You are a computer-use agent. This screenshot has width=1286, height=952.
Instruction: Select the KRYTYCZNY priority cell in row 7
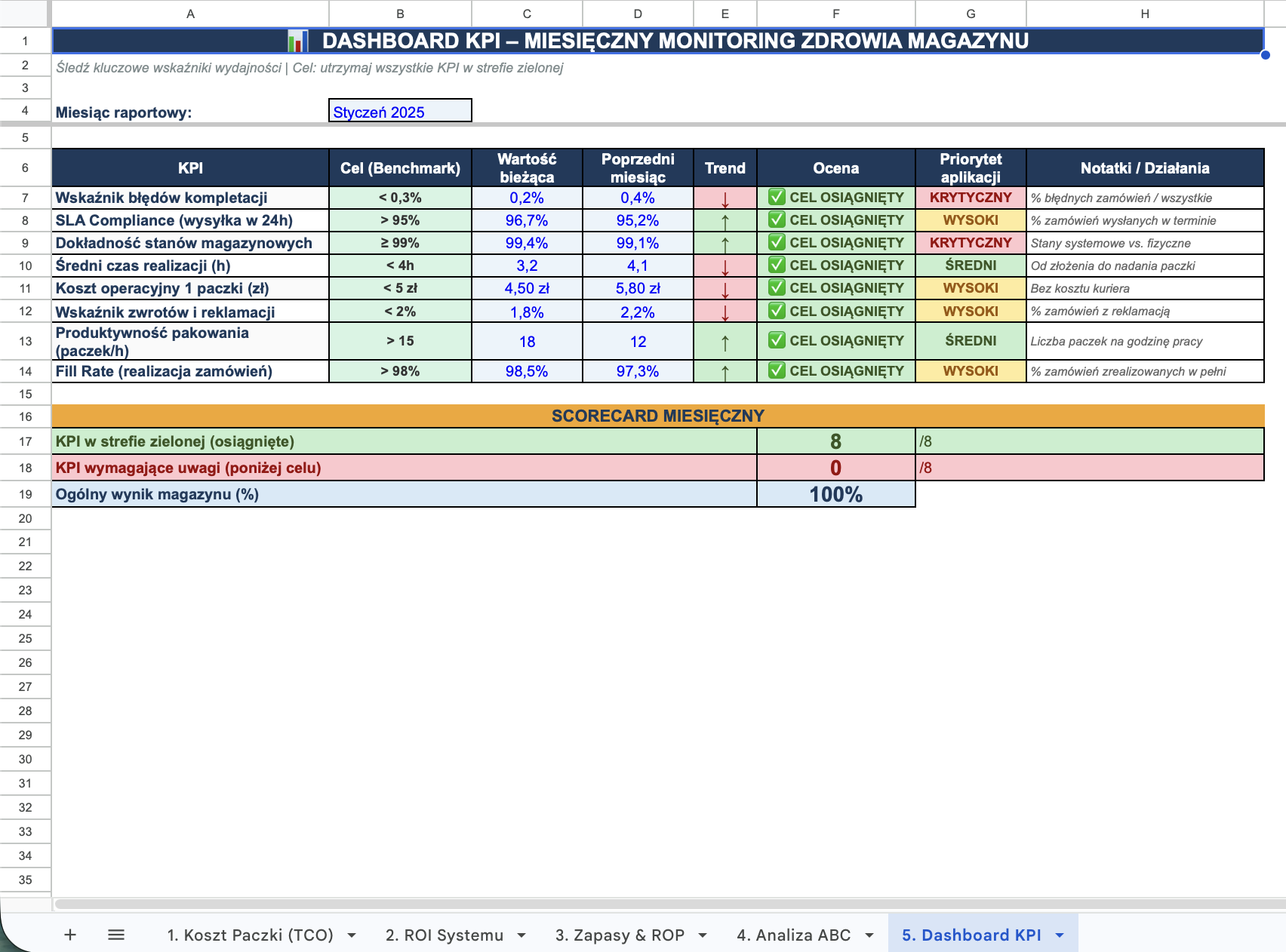(x=970, y=198)
